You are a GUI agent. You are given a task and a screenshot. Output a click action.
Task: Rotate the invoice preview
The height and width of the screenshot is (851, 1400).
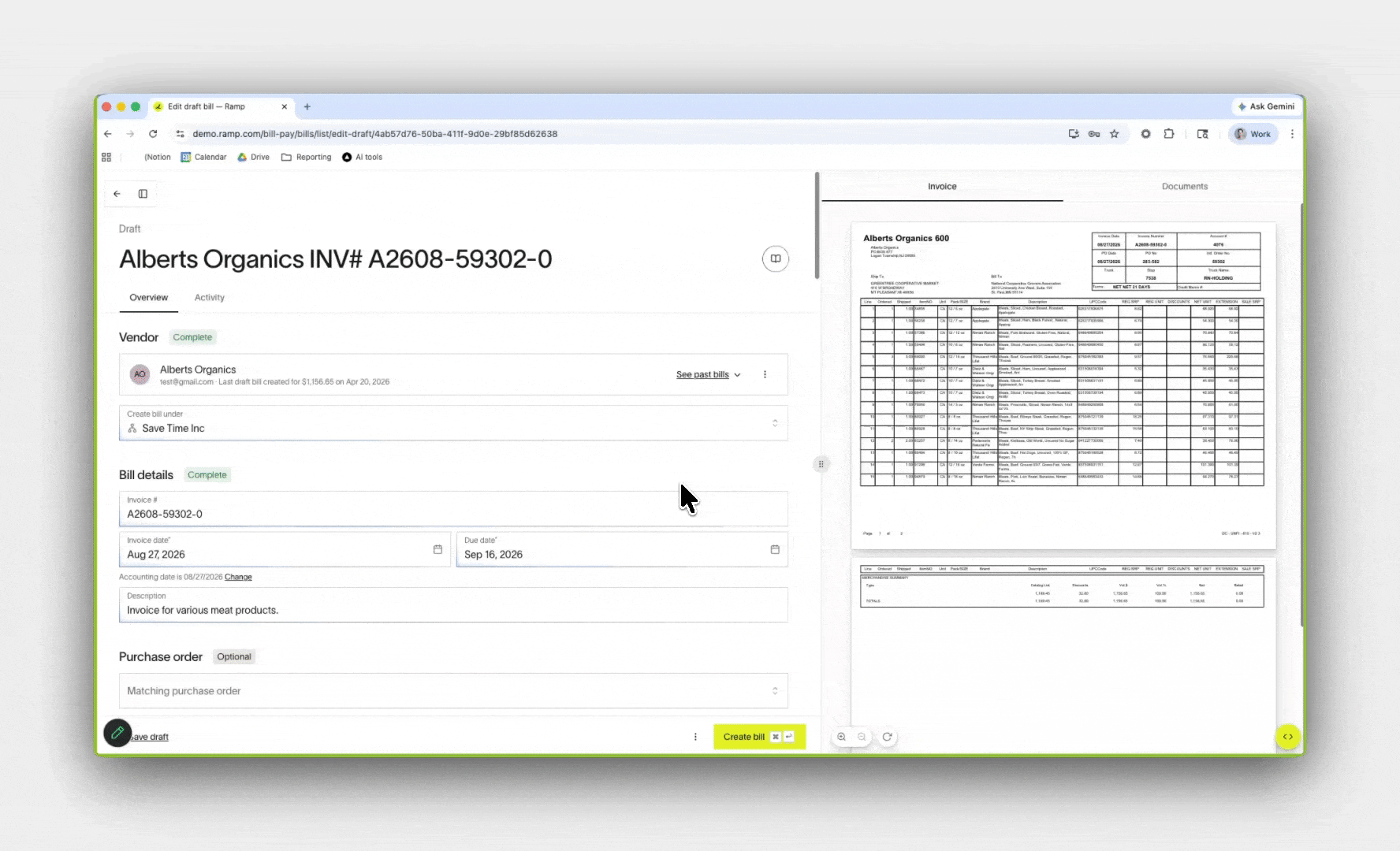click(887, 737)
